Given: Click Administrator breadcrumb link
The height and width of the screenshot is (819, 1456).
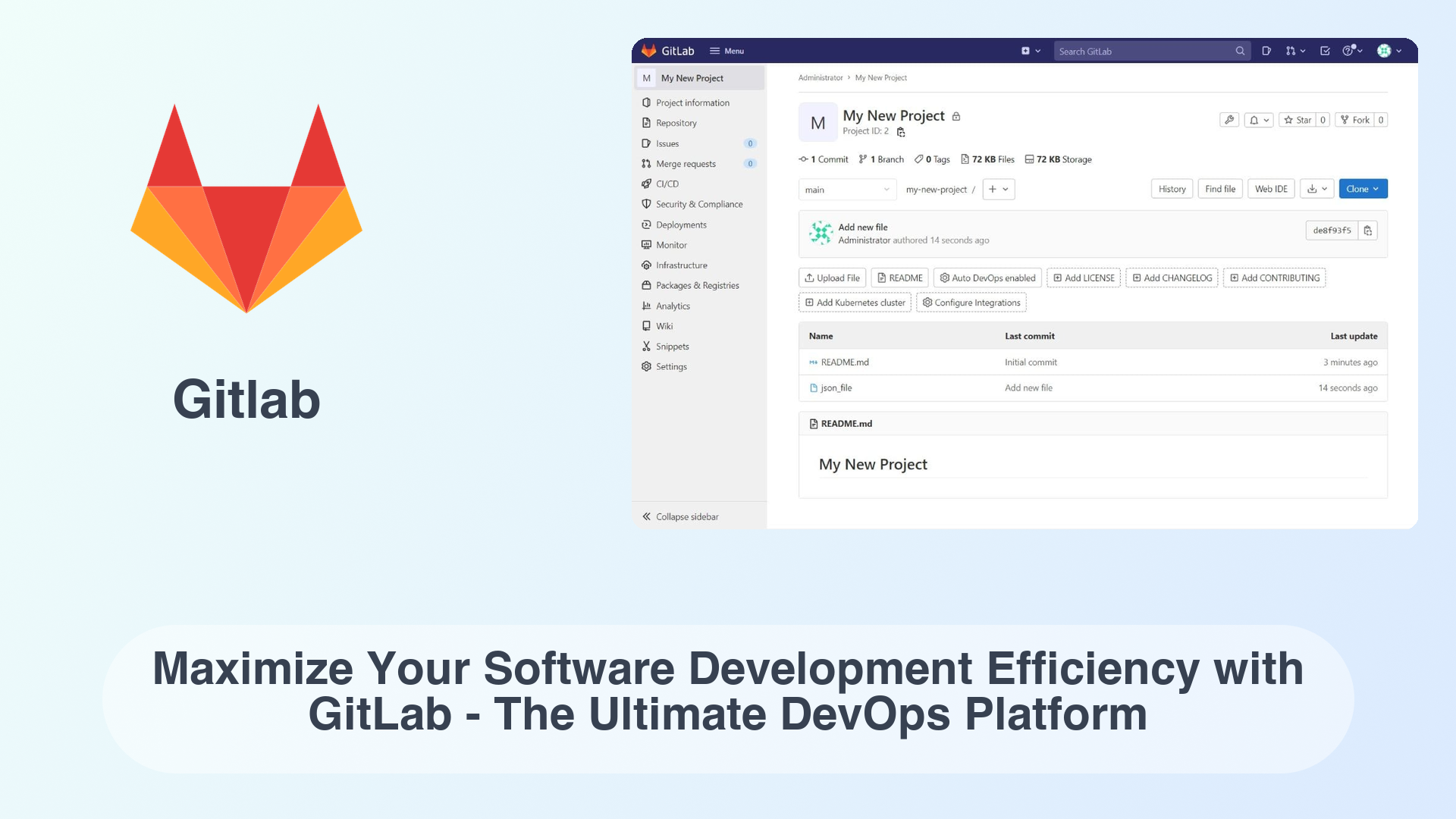Looking at the screenshot, I should 821,77.
